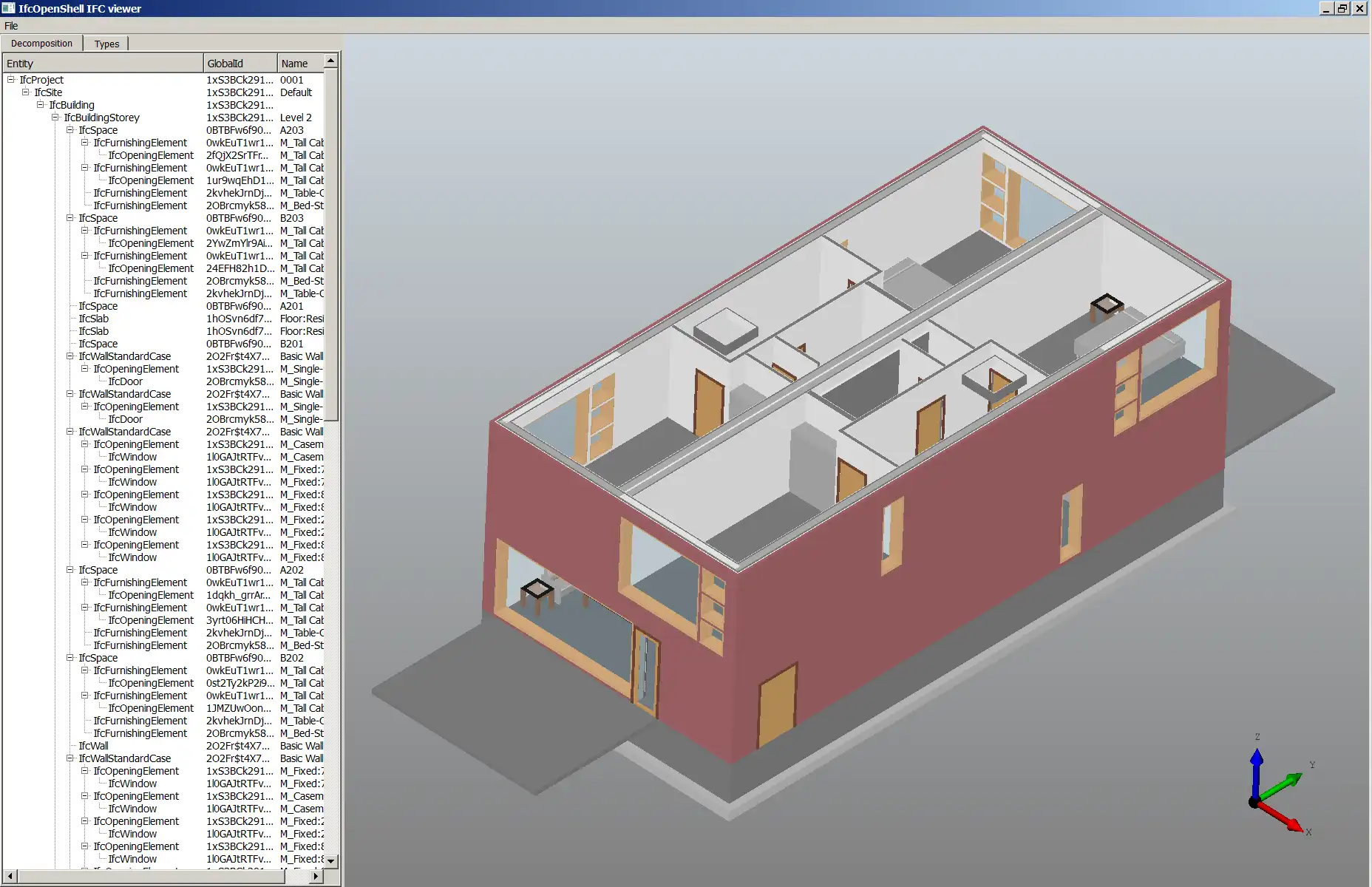Collapse the IfcSpace B203 node
Viewport: 1372px width, 887px height.
point(70,218)
